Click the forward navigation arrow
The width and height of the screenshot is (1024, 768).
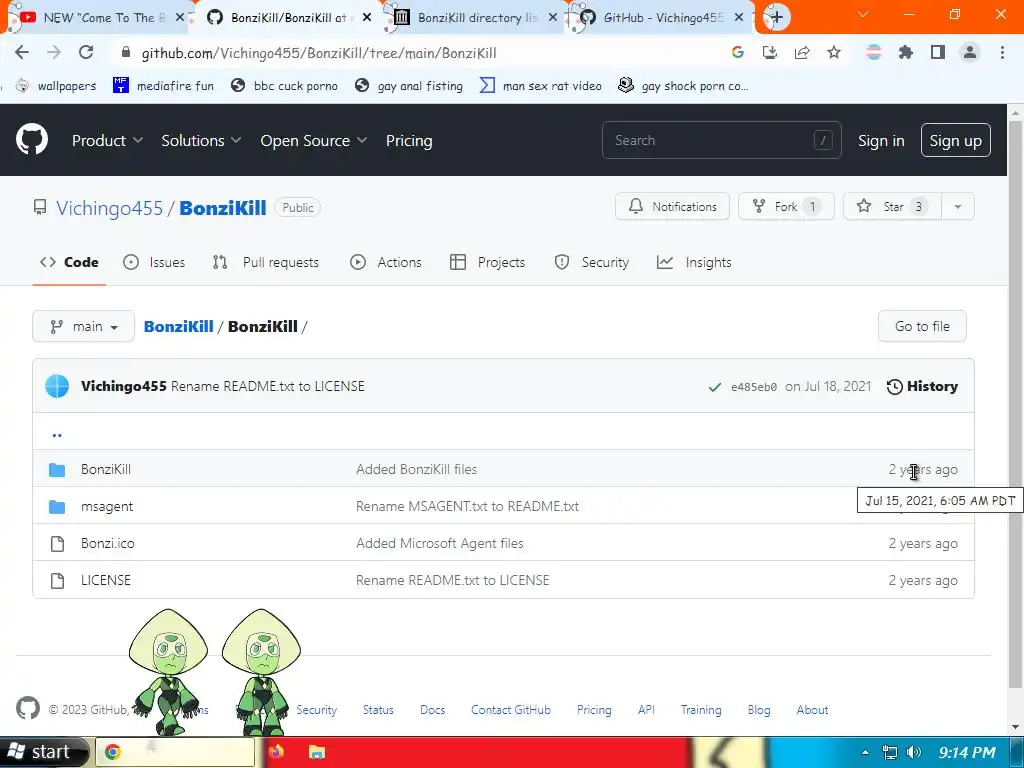pyautogui.click(x=54, y=52)
